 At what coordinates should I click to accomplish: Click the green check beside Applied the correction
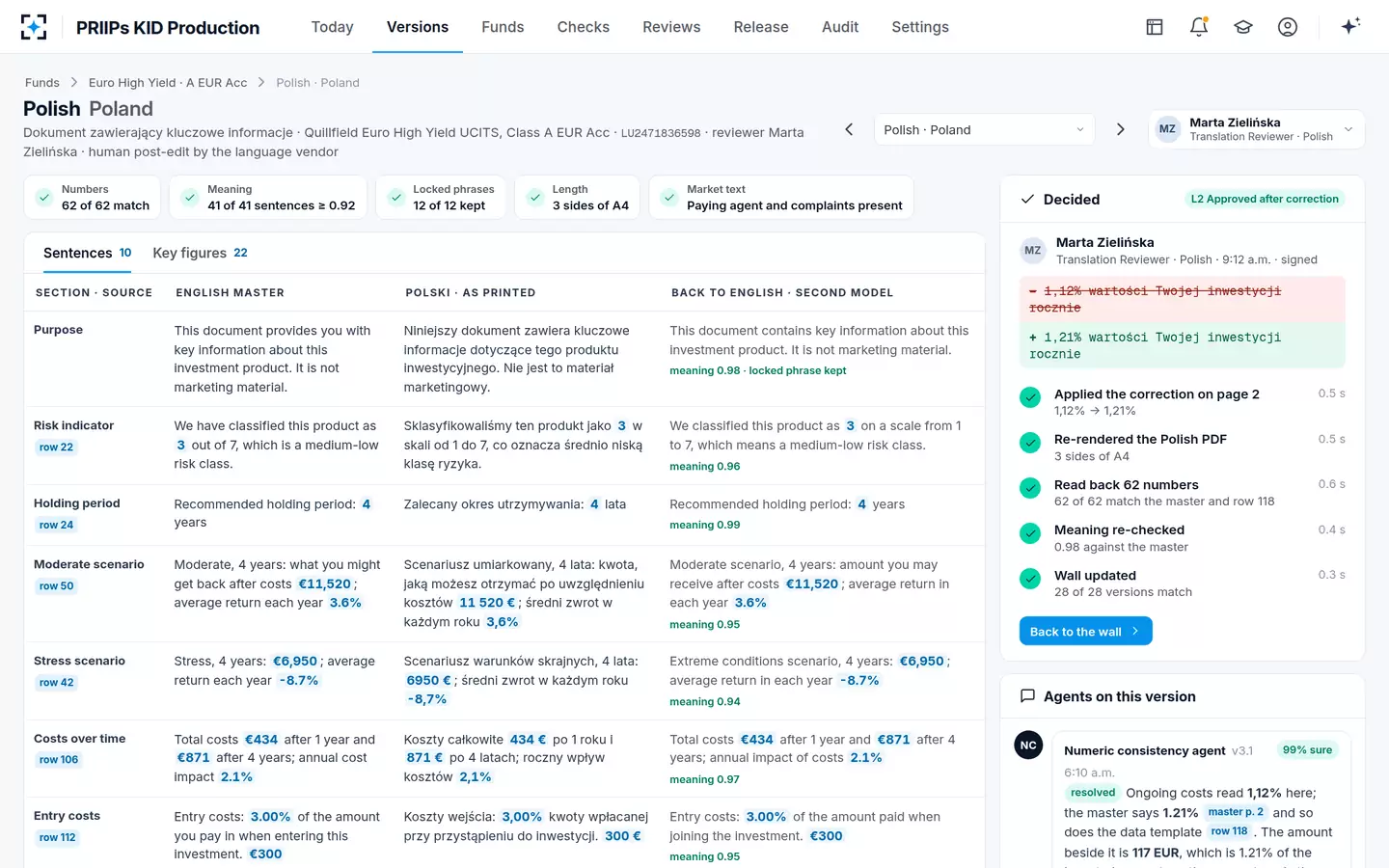[x=1030, y=396]
